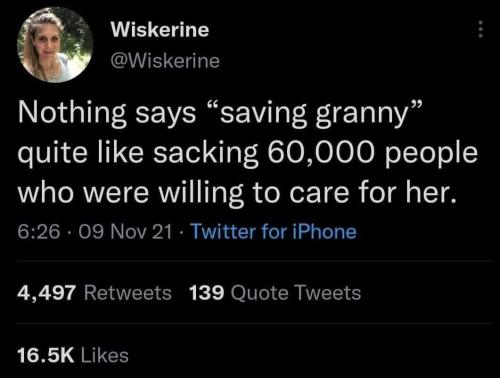Show the 139 Quote Tweets list
500x378 pixels.
275,293
